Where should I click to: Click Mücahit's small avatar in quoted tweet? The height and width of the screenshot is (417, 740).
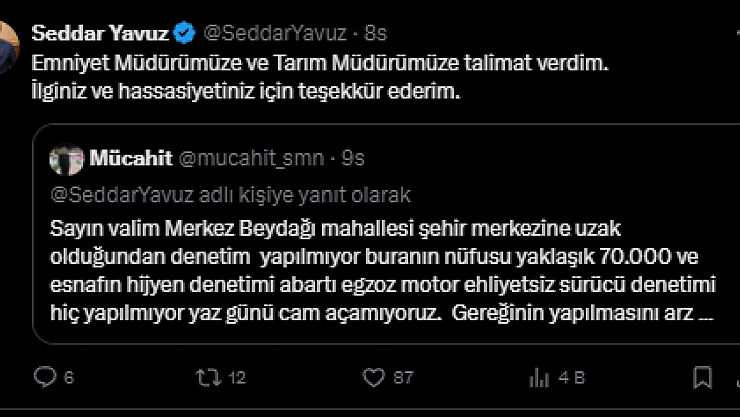click(x=68, y=158)
